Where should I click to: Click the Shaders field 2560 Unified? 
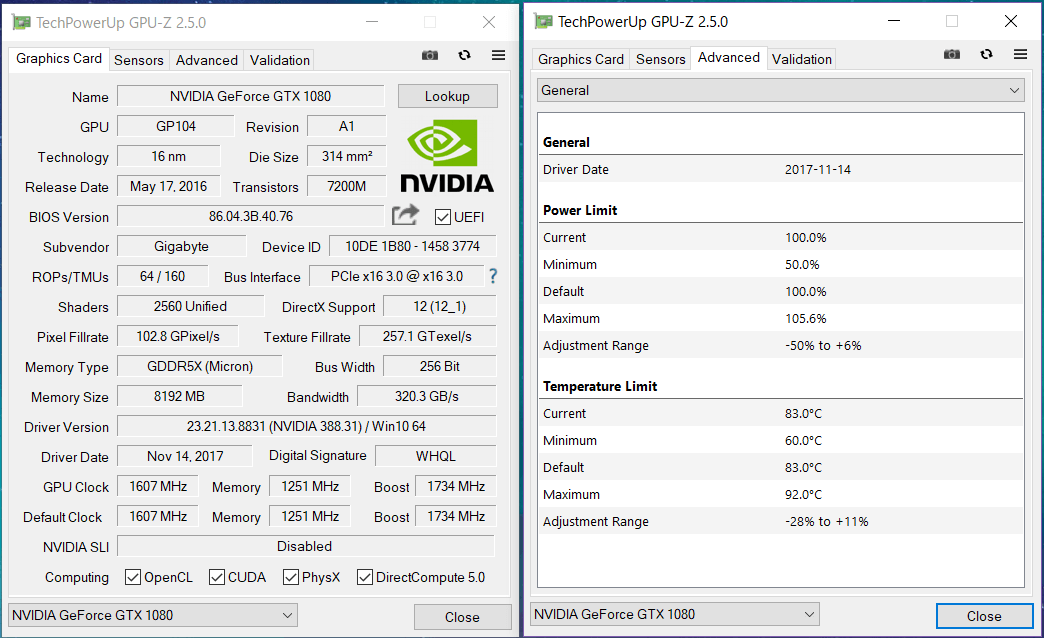click(x=190, y=306)
